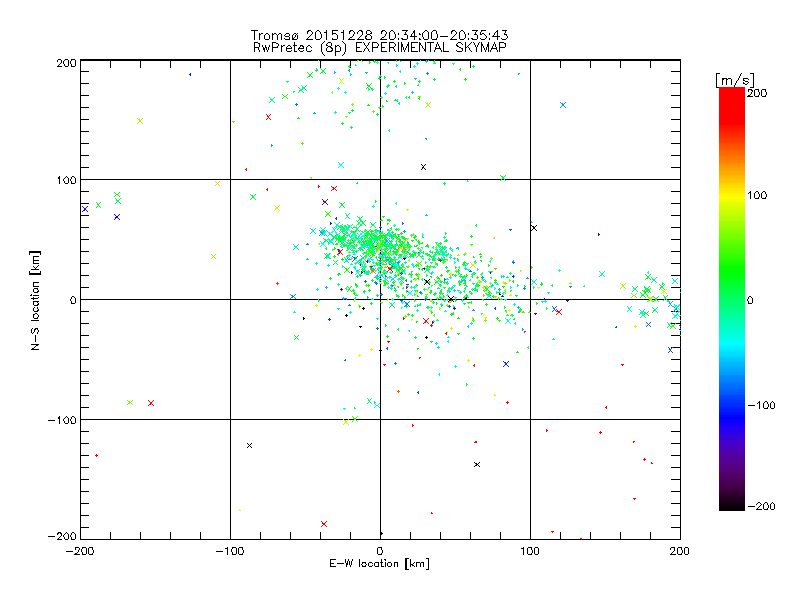This screenshot has height=600, width=800.
Task: Click colorbar tick label "200"
Action: 757,93
